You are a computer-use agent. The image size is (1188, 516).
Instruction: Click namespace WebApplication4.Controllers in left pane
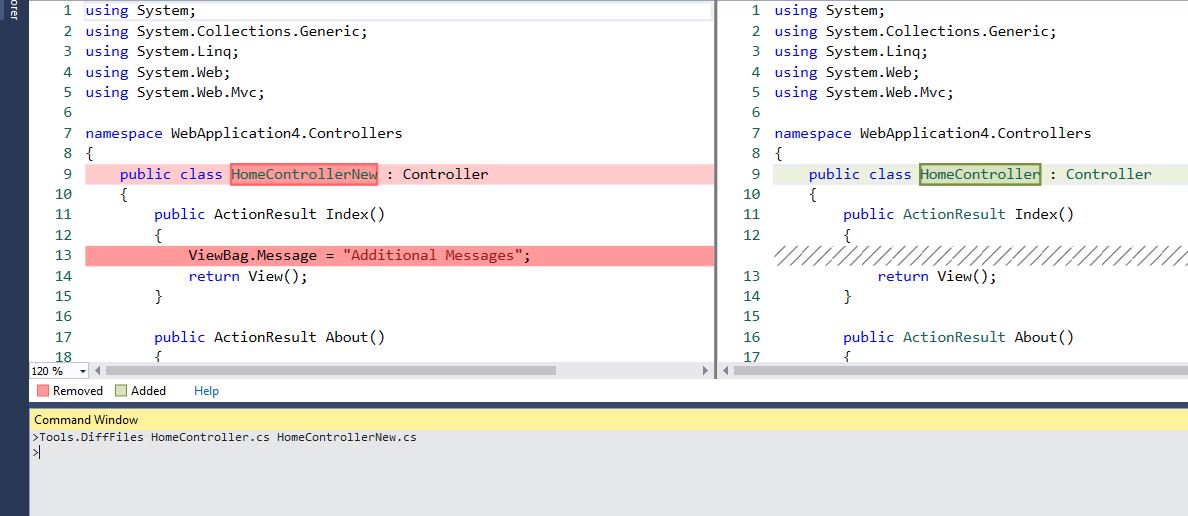244,133
